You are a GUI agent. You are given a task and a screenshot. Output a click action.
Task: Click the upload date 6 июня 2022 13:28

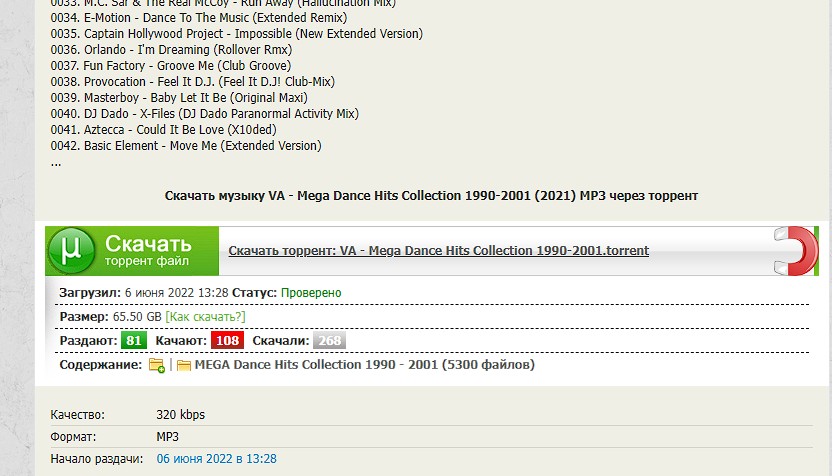click(x=176, y=293)
